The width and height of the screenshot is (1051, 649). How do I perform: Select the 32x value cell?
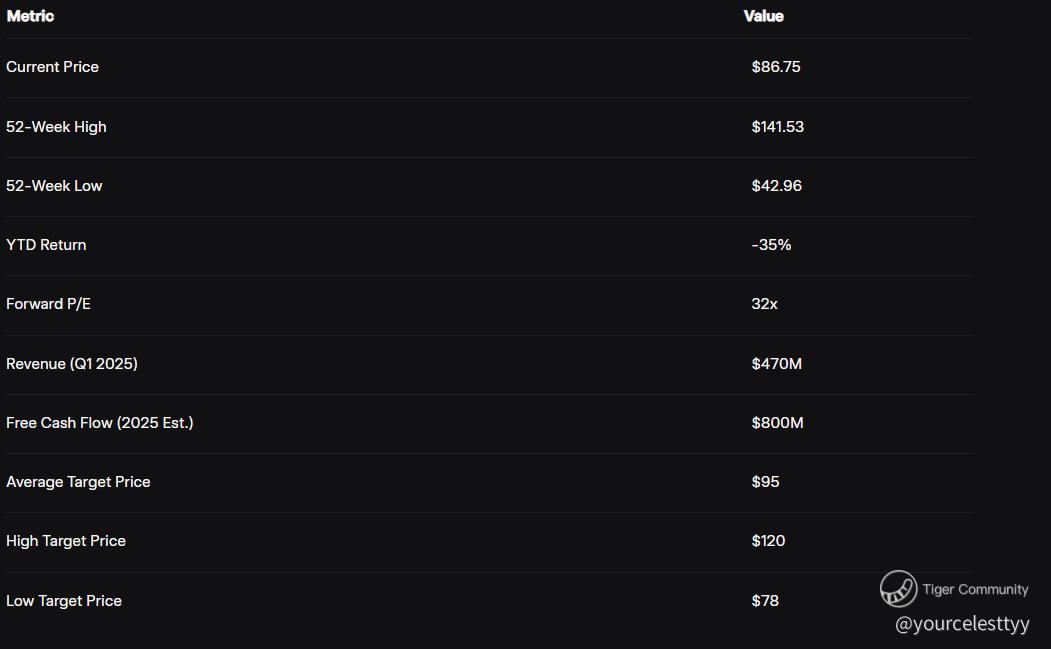point(764,304)
